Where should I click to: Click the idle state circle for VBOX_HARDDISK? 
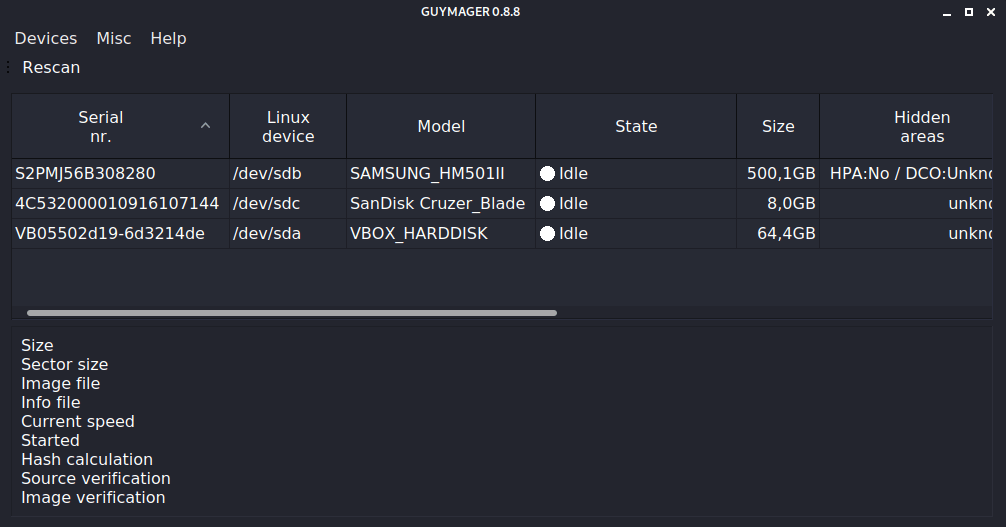tap(547, 234)
